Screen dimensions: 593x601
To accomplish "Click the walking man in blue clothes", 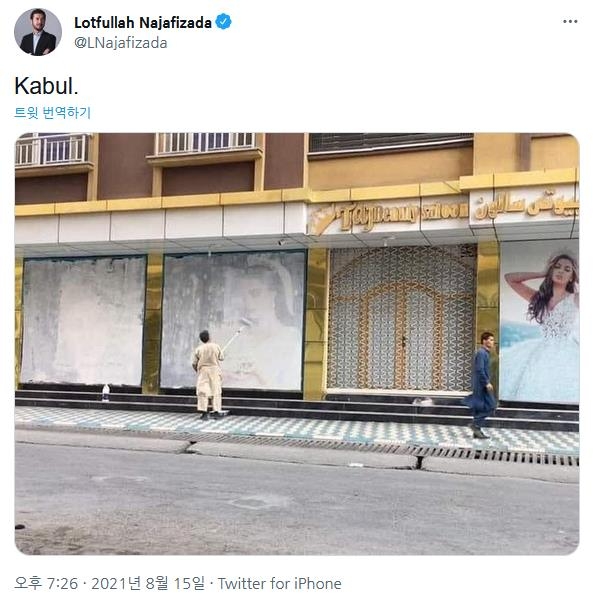I will (x=481, y=384).
